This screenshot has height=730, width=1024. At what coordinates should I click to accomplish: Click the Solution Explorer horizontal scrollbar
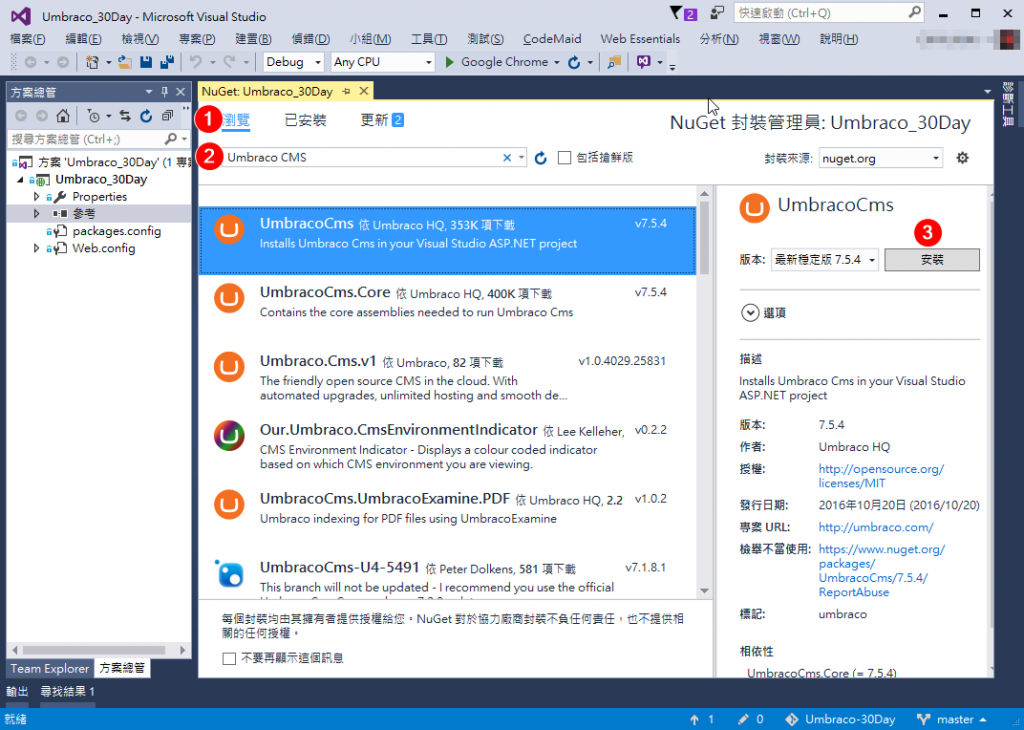tap(93, 650)
